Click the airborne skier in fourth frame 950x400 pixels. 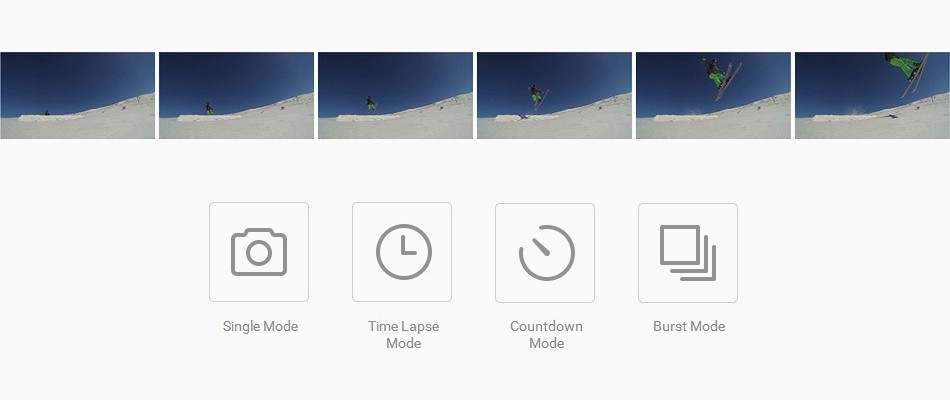click(x=537, y=96)
